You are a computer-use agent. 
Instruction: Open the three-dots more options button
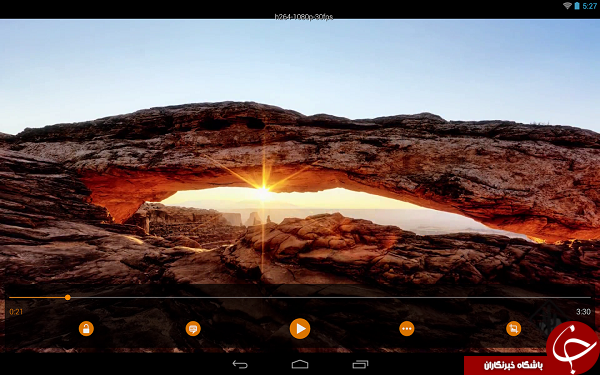[x=406, y=328]
